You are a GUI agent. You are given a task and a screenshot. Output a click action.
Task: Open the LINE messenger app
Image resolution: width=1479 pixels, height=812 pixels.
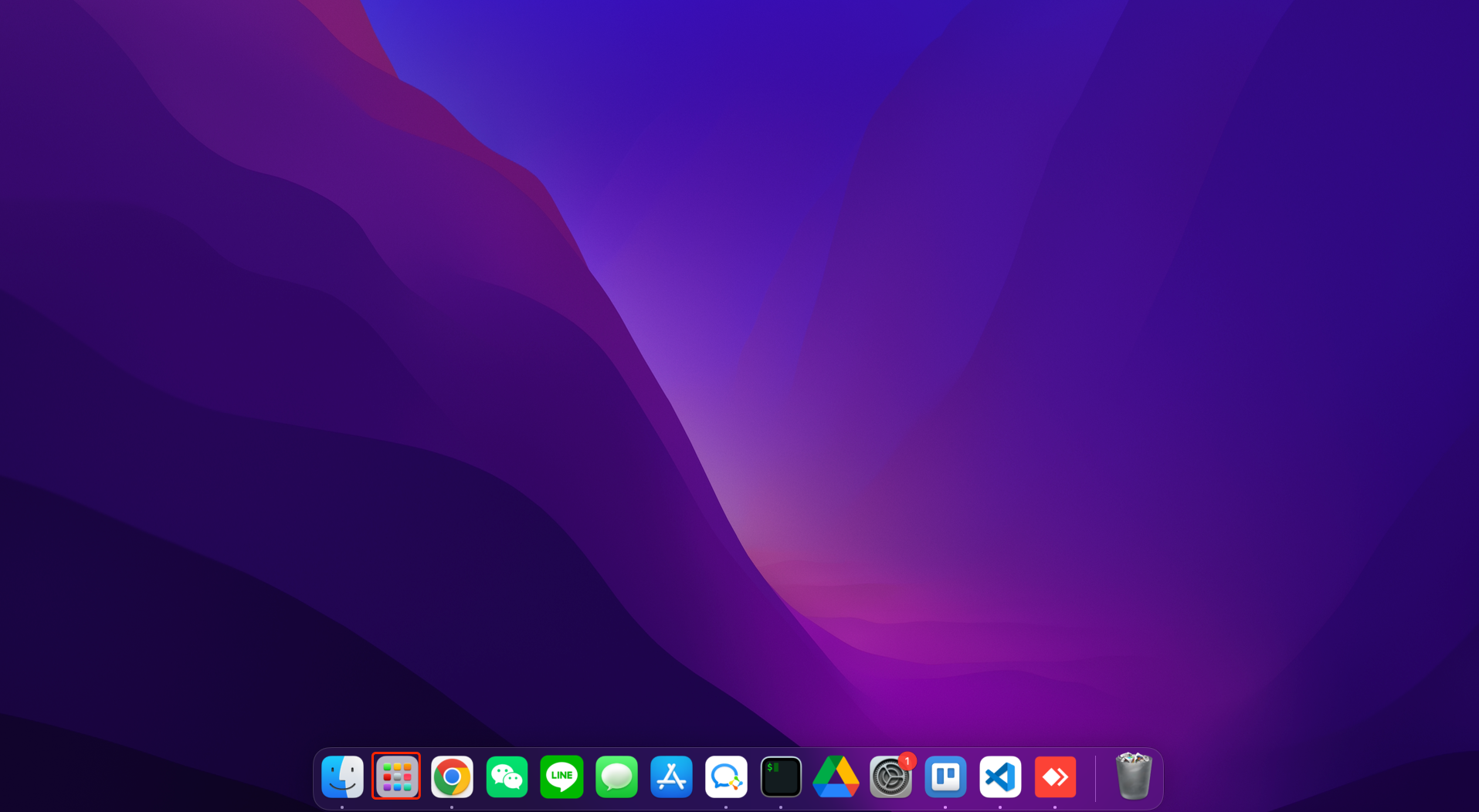coord(561,776)
